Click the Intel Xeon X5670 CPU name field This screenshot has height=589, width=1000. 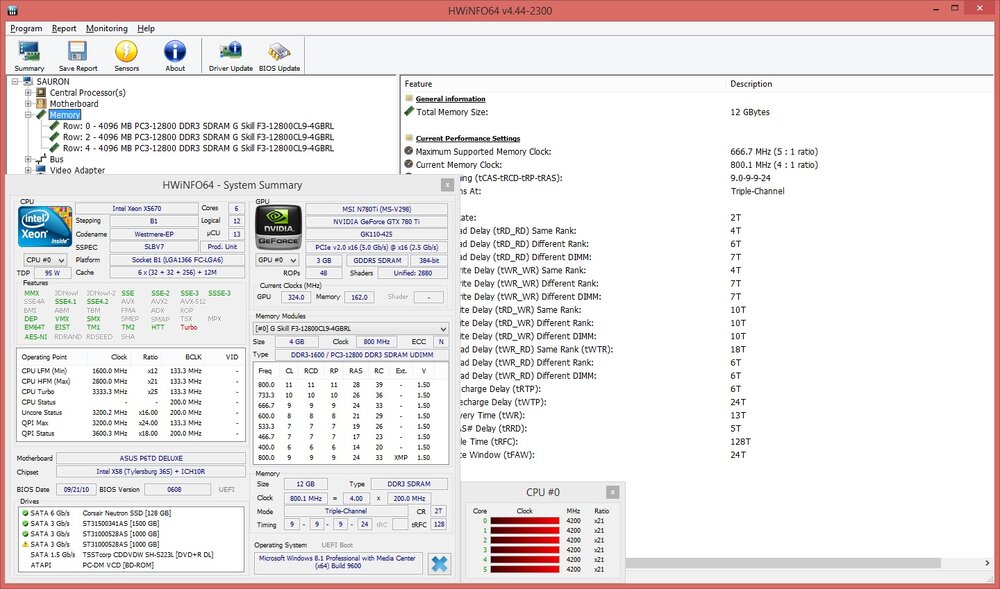coord(136,208)
